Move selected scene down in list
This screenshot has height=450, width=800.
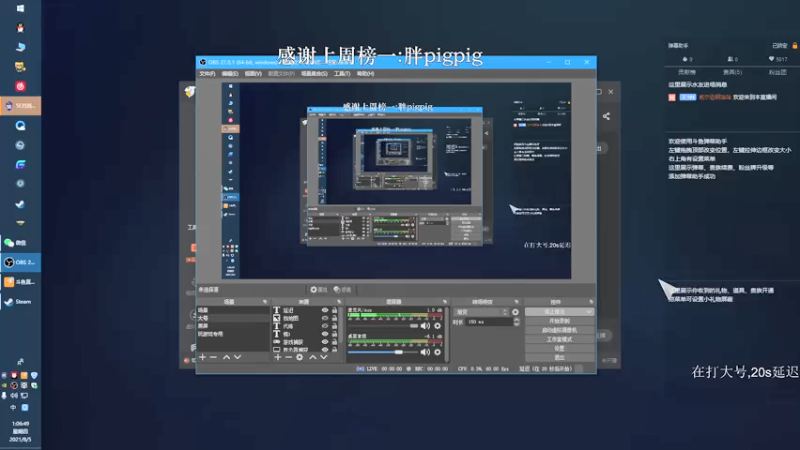point(237,357)
